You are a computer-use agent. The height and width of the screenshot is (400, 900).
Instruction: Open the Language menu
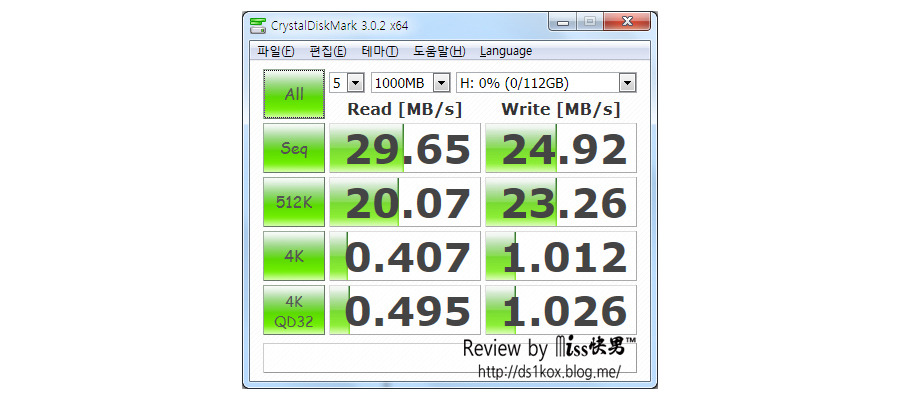coord(506,51)
